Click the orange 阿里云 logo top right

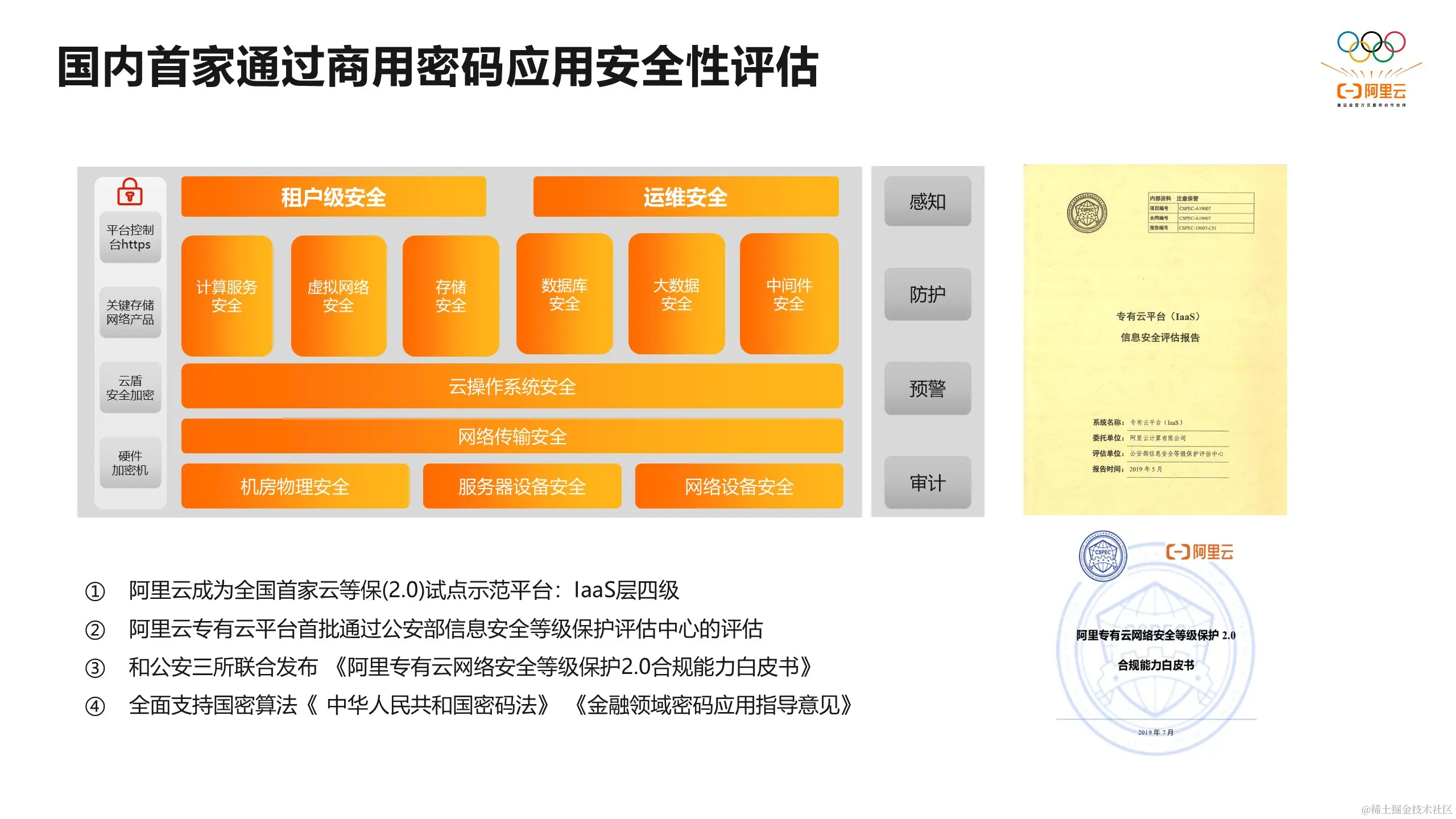1371,91
